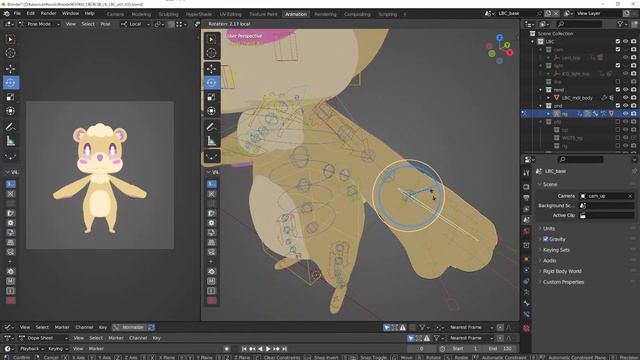Hide the selected rig object via eye icon

coord(625,113)
